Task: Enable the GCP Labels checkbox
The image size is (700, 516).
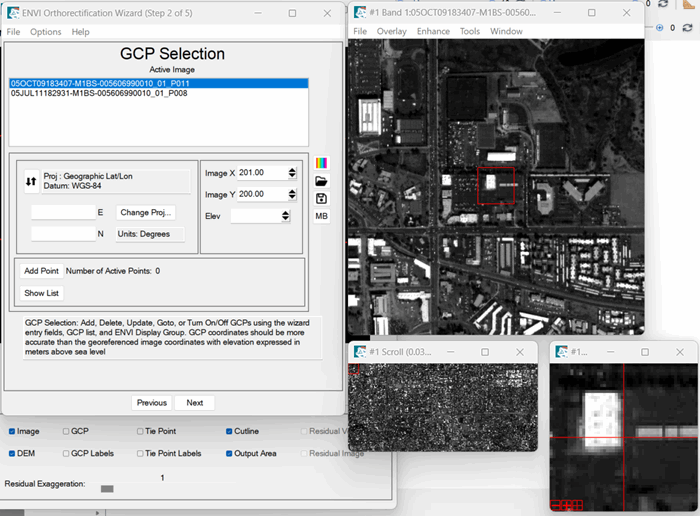Action: pos(66,453)
